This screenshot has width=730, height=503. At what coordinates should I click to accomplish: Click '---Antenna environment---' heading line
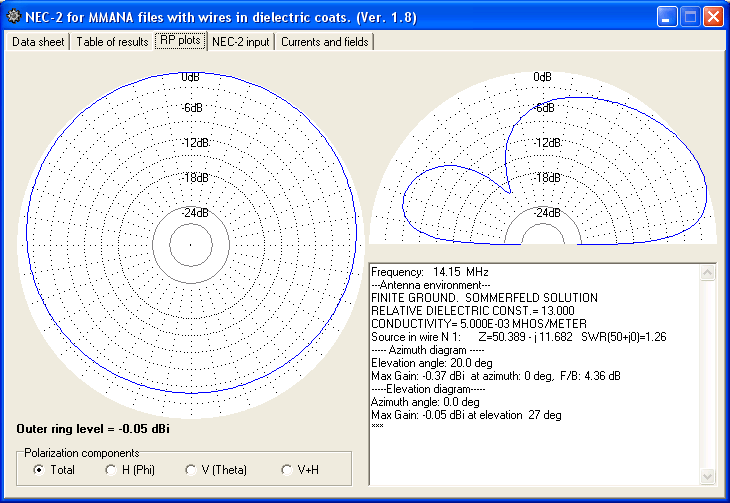[431, 285]
